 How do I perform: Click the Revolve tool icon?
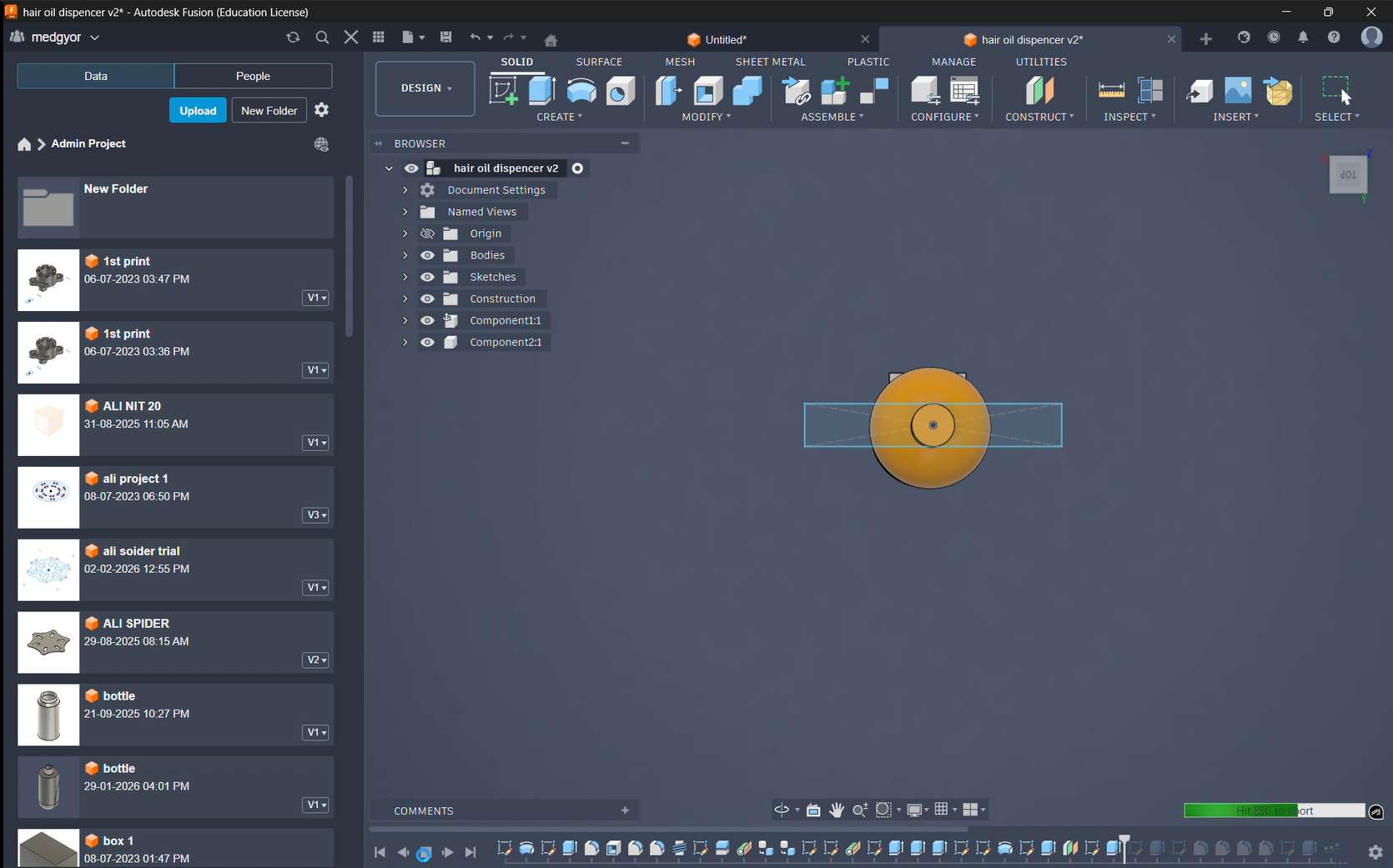[x=581, y=90]
